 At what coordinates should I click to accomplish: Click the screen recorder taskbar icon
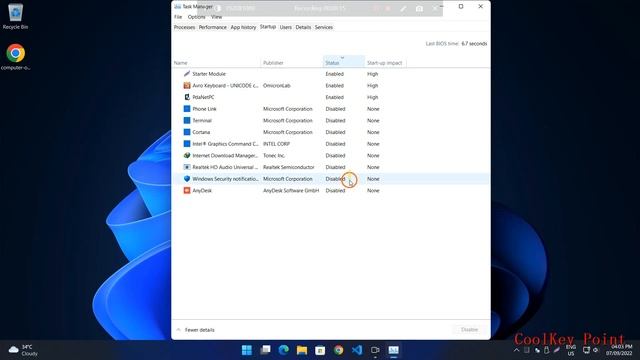coord(375,350)
